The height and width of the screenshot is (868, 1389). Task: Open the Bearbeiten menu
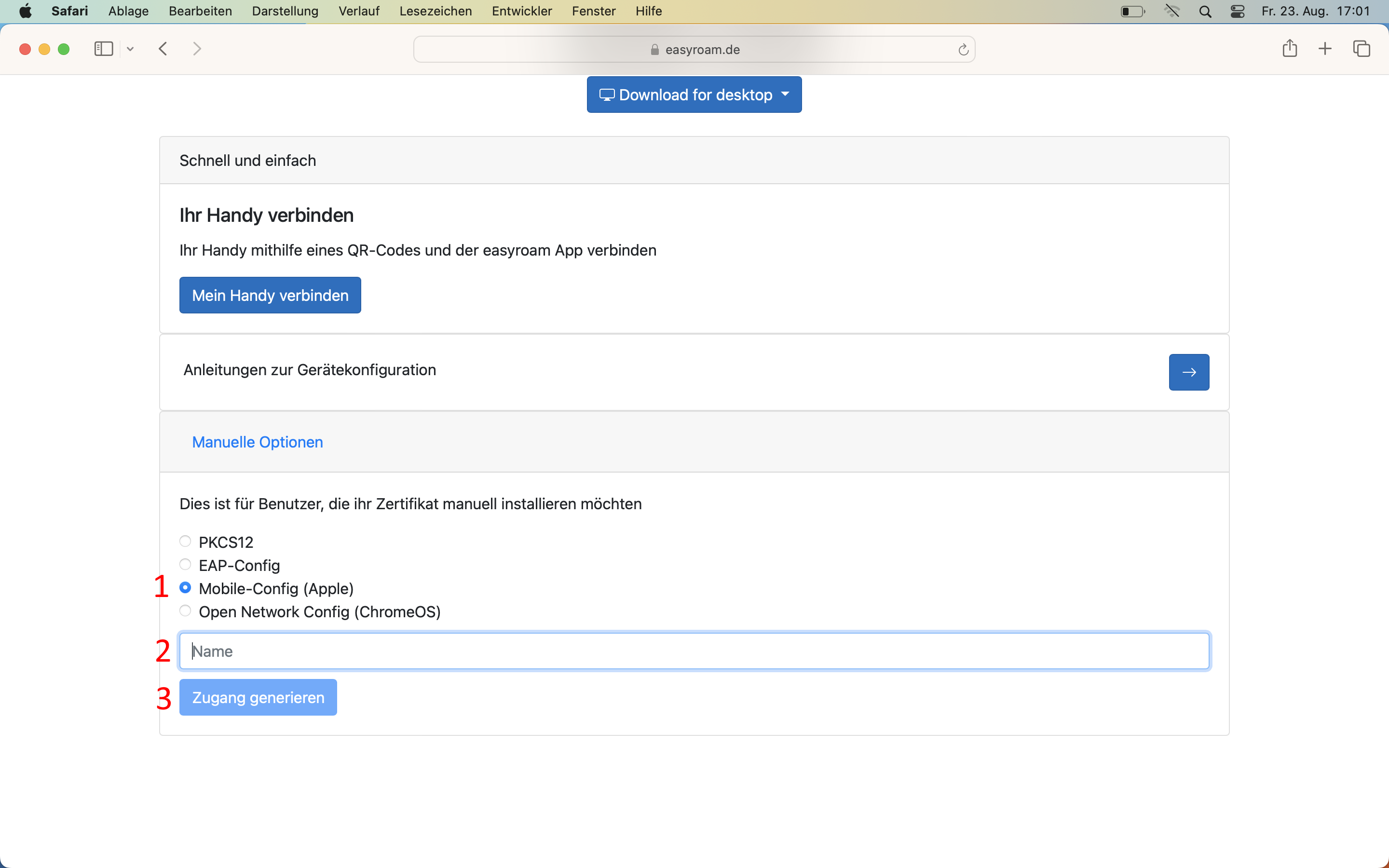200,11
